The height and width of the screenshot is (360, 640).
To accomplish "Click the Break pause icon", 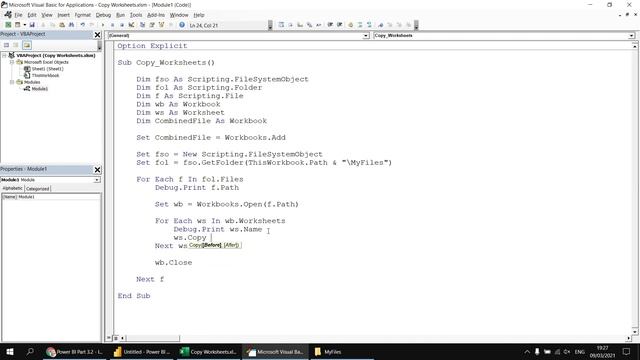I will click(112, 25).
